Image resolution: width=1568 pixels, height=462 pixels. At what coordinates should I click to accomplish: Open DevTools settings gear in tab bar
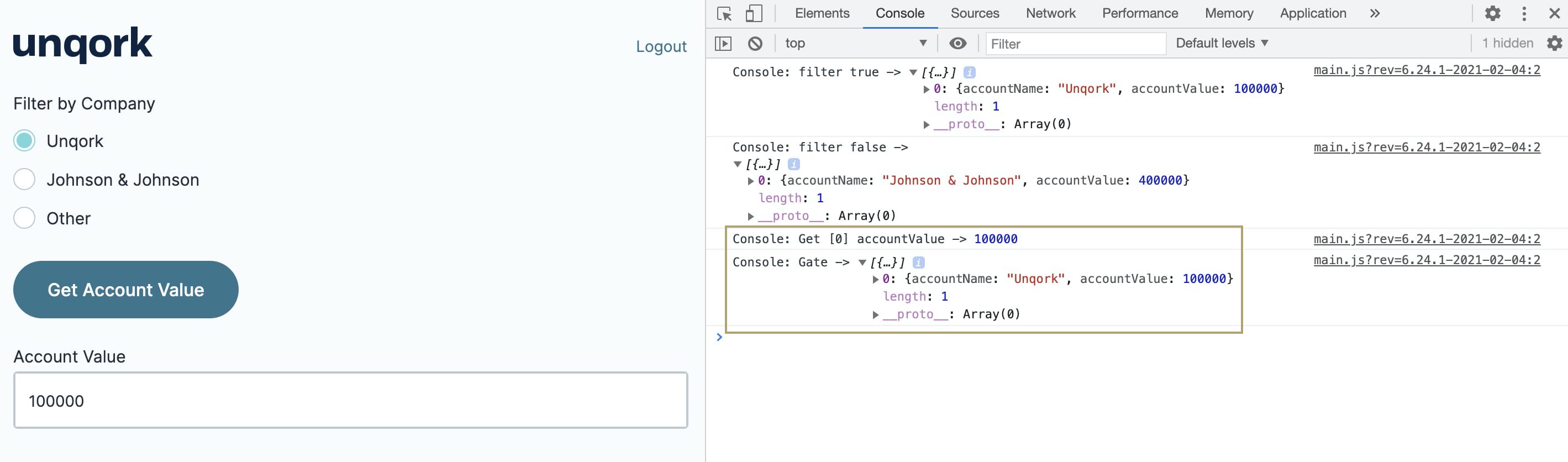point(1492,13)
